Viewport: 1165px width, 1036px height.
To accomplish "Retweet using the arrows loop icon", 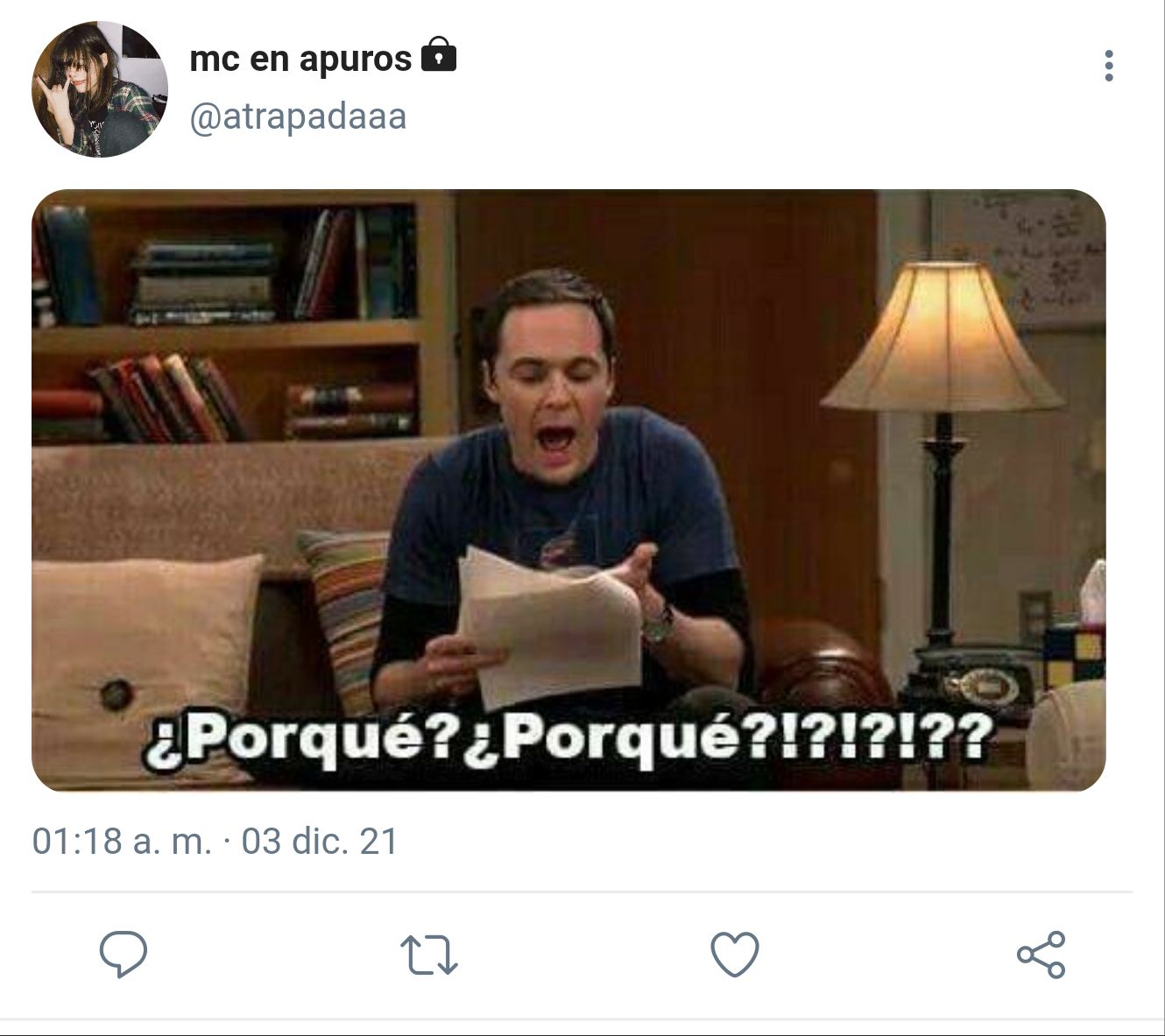I will pos(429,955).
